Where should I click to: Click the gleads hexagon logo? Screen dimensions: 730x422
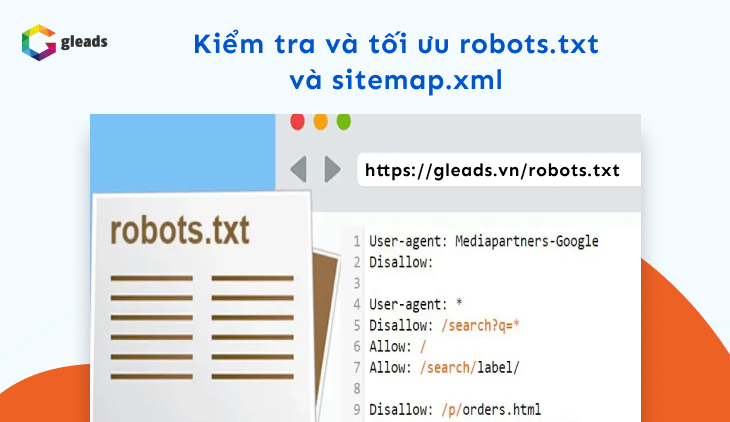(38, 43)
